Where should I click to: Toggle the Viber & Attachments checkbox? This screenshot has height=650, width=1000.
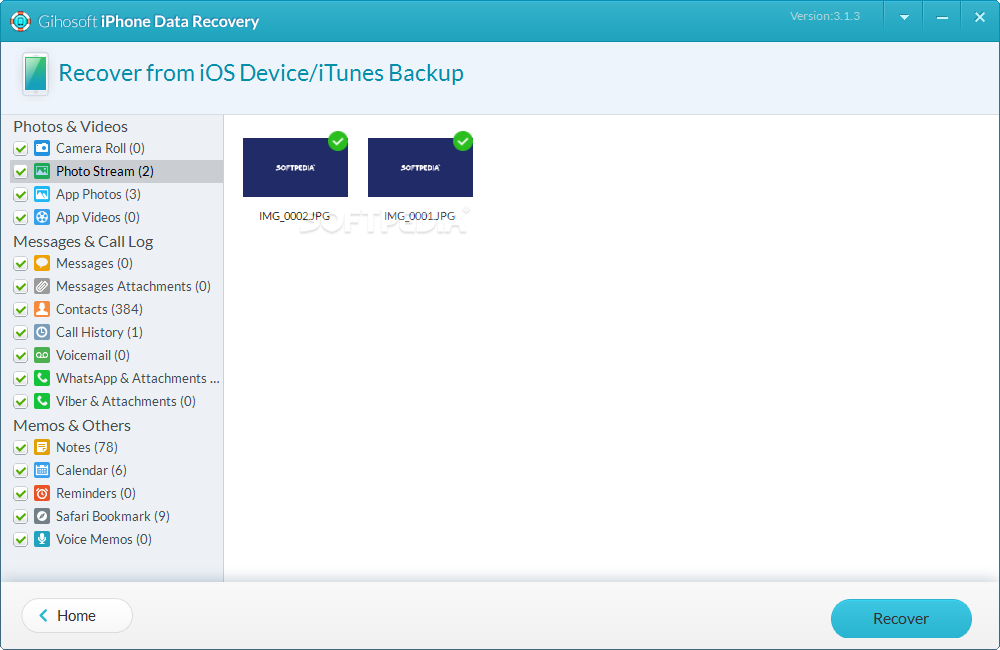tap(20, 401)
